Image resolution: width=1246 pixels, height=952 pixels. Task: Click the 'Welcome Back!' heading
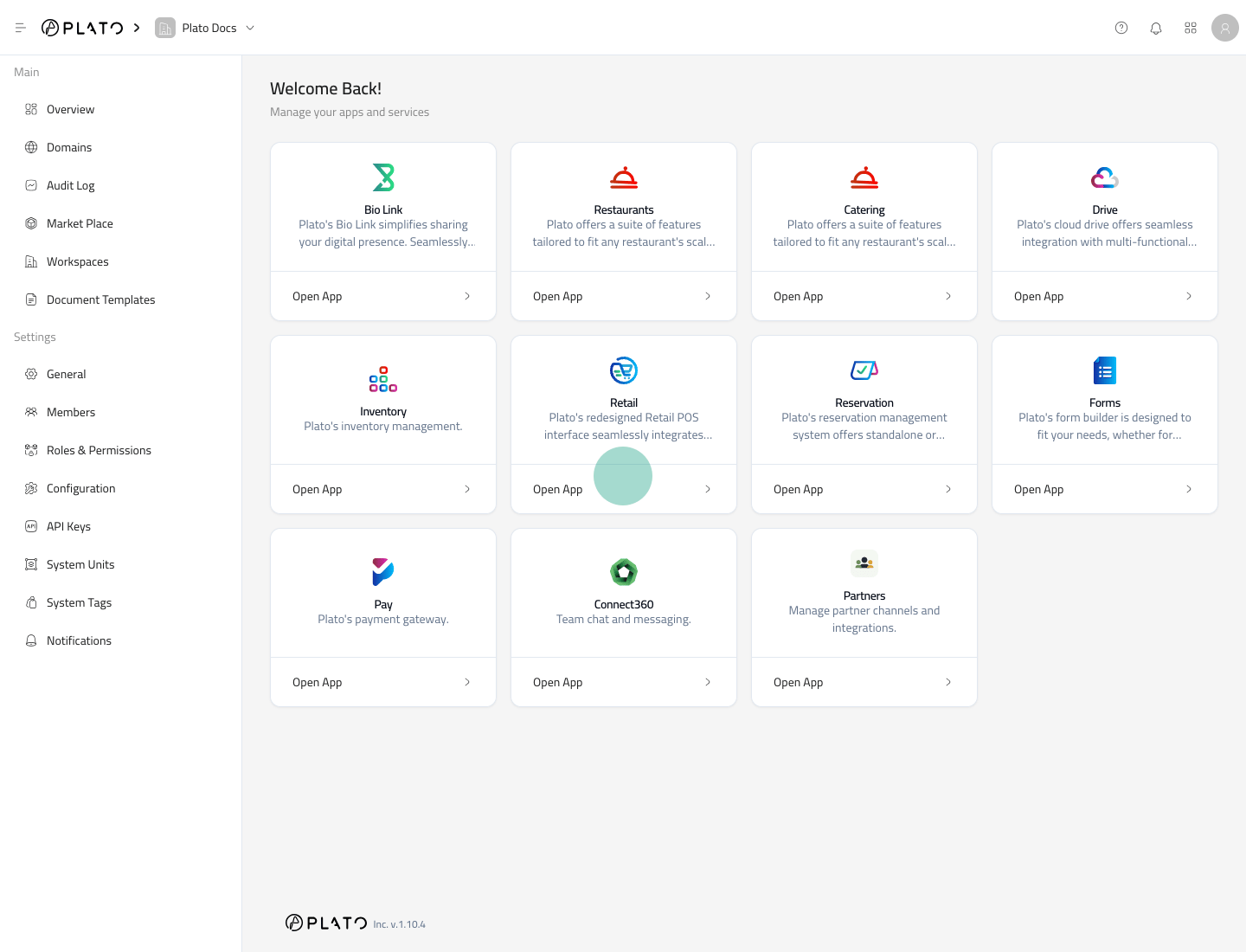pos(325,88)
